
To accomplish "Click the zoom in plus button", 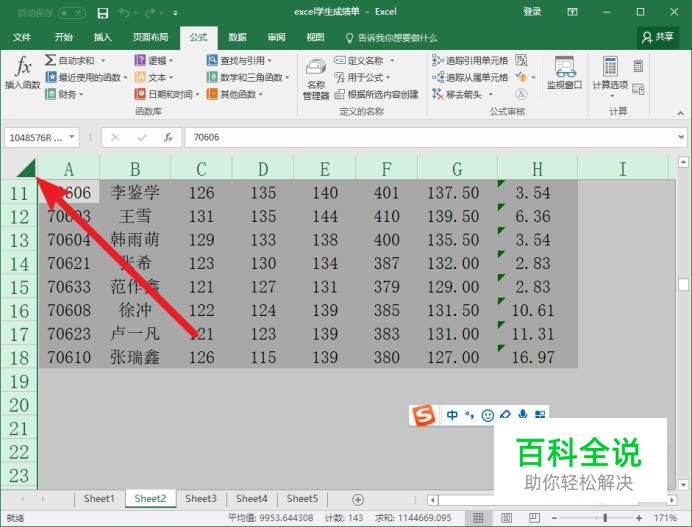I will tap(639, 517).
